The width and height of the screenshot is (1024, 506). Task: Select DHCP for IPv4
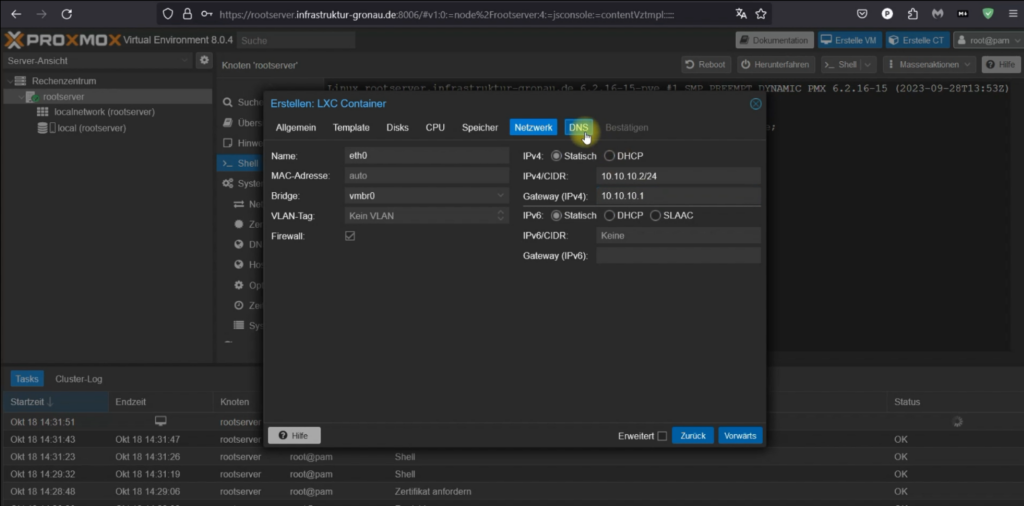[610, 156]
